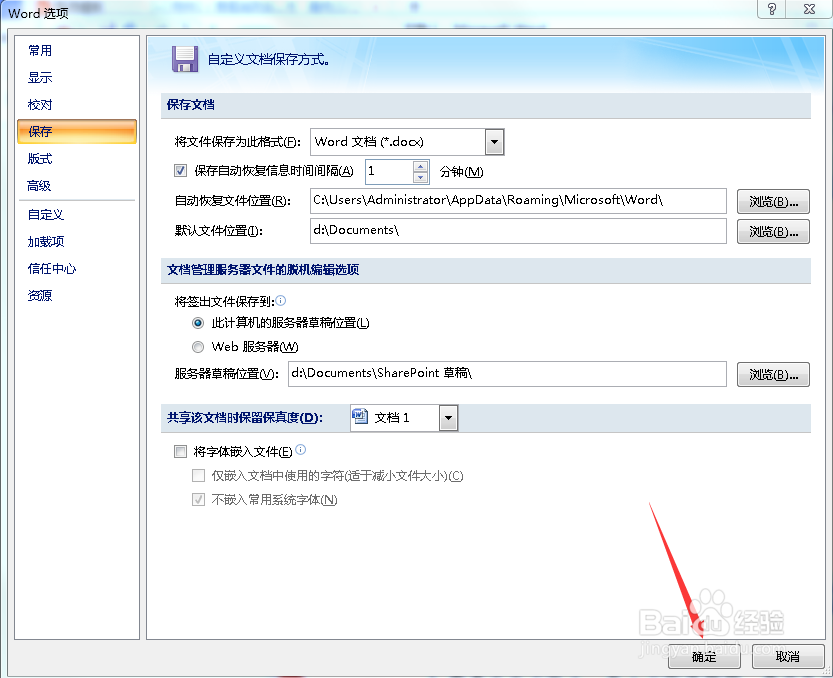The height and width of the screenshot is (678, 833).
Task: Toggle 不嵌入常用系统字体 checkbox
Action: click(x=198, y=499)
